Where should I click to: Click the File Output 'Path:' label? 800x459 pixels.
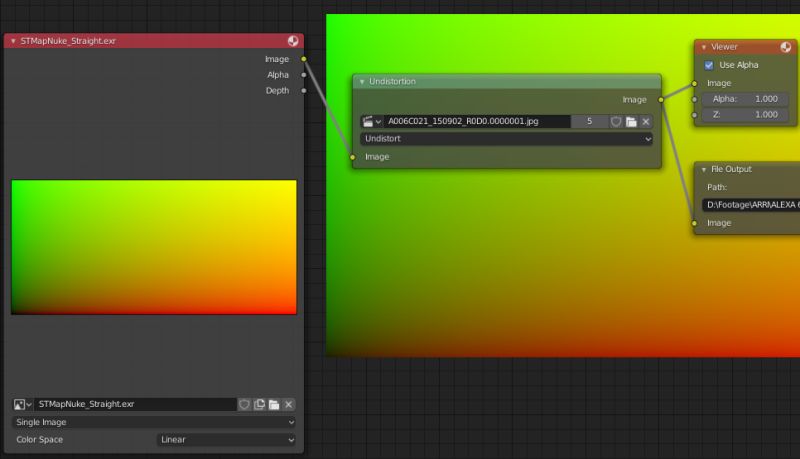pos(717,187)
